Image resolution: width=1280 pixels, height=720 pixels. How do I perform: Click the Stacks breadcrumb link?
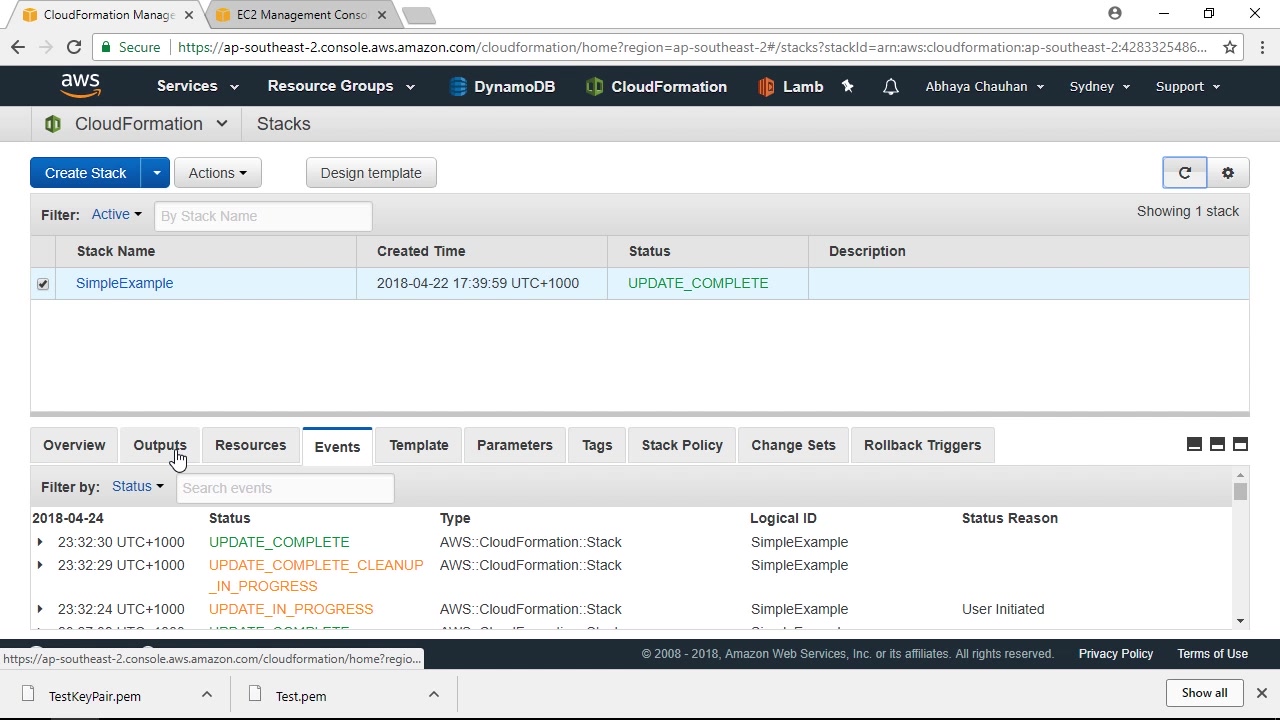pyautogui.click(x=284, y=124)
